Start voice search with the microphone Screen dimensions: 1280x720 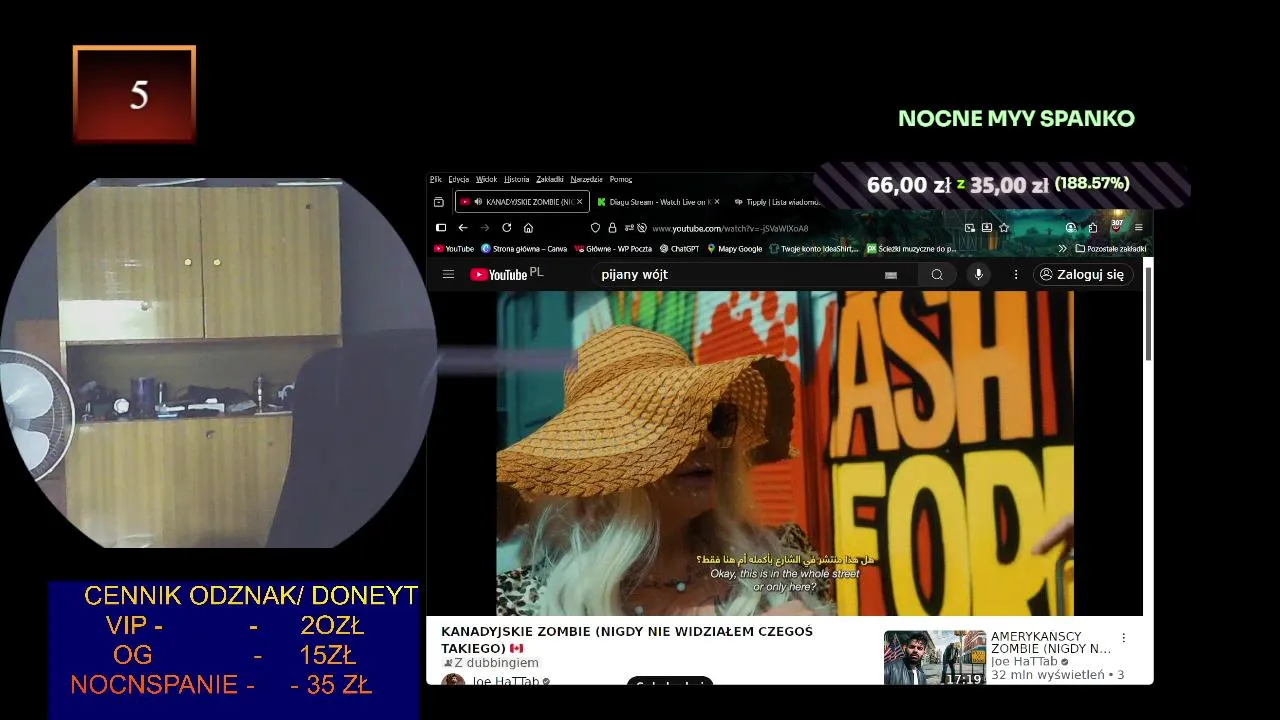[979, 274]
